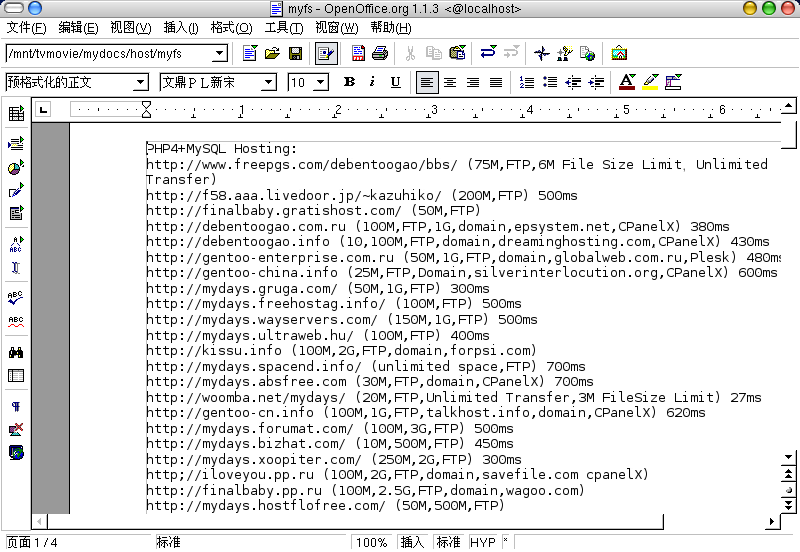Open the Gallery picture icon
The width and height of the screenshot is (800, 552).
(619, 53)
